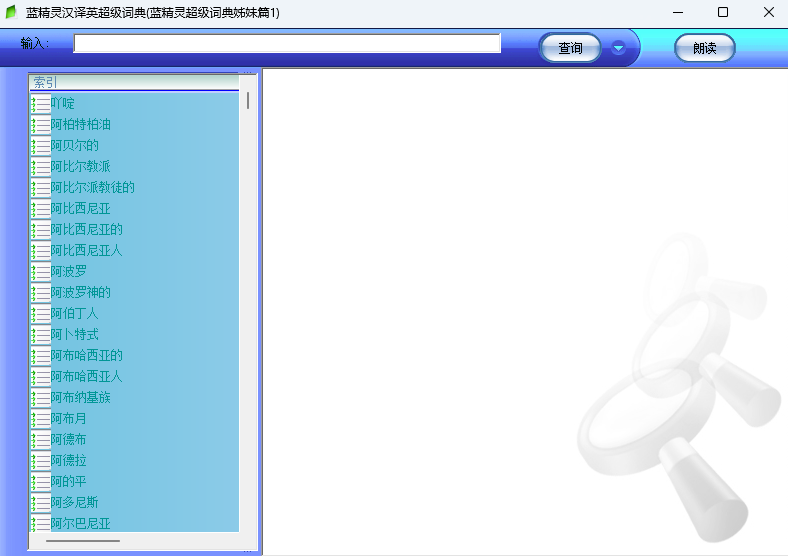Image resolution: width=788 pixels, height=556 pixels.
Task: Click the 朗读 read-aloud button
Action: tap(705, 48)
